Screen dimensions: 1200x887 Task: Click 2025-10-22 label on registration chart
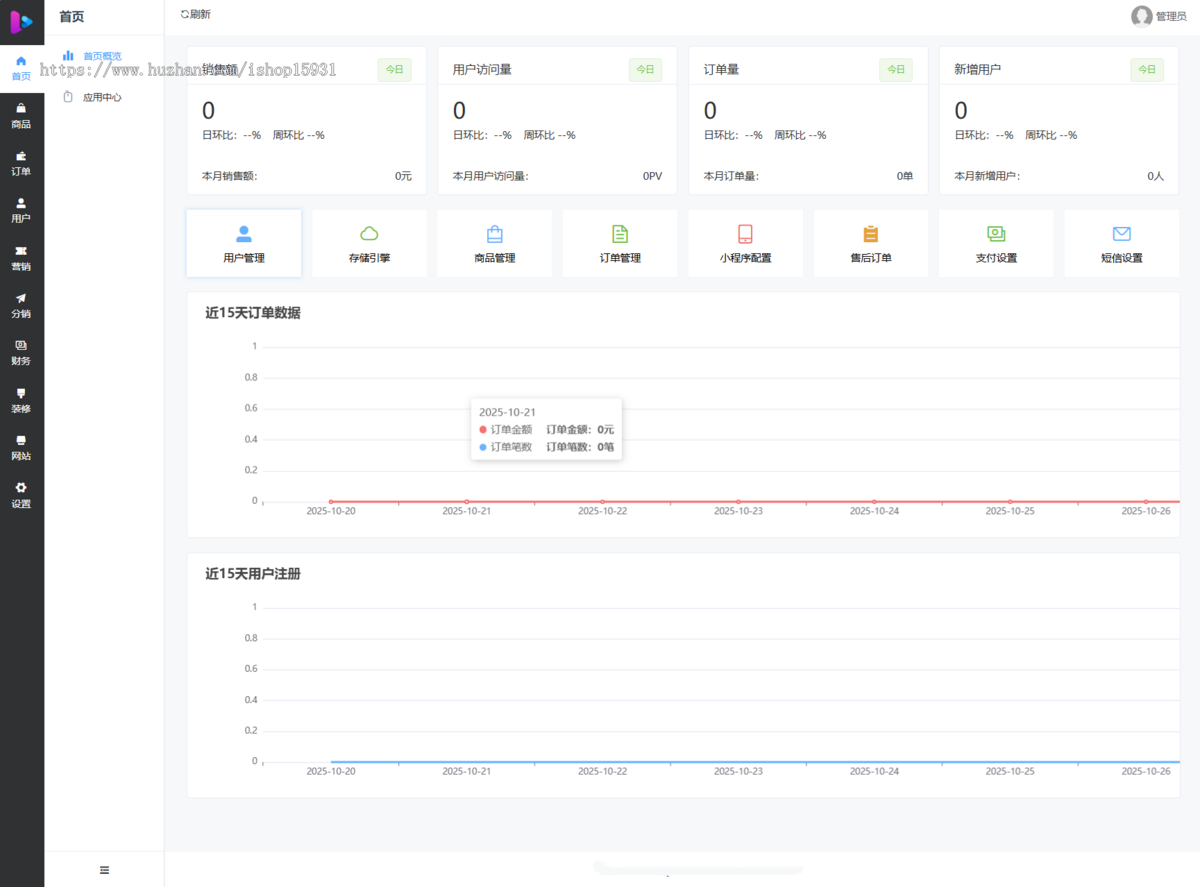point(602,772)
